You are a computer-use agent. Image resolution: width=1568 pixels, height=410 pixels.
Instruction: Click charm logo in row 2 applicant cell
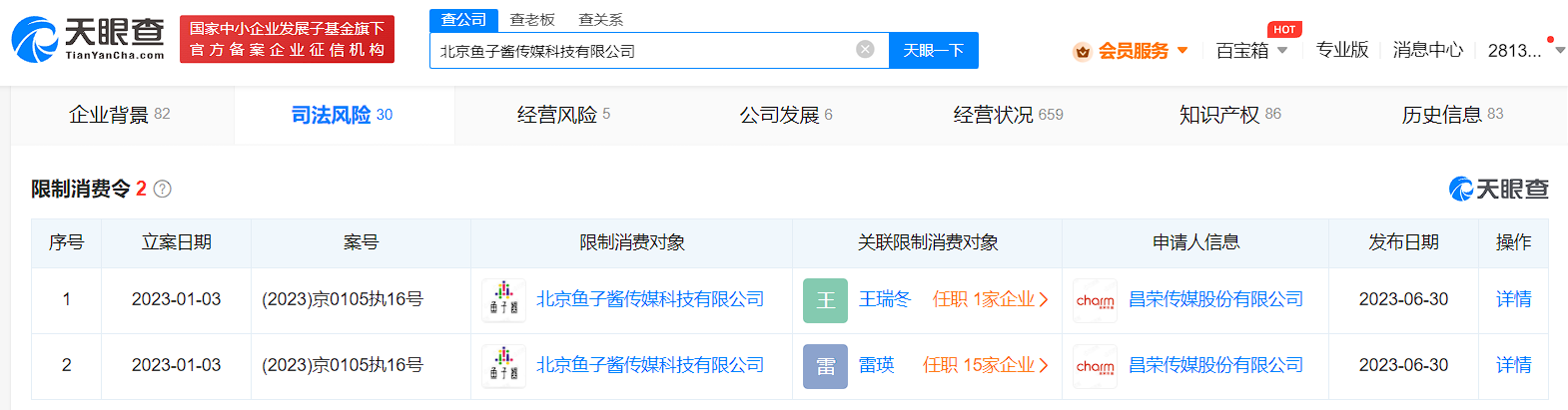pos(1095,366)
